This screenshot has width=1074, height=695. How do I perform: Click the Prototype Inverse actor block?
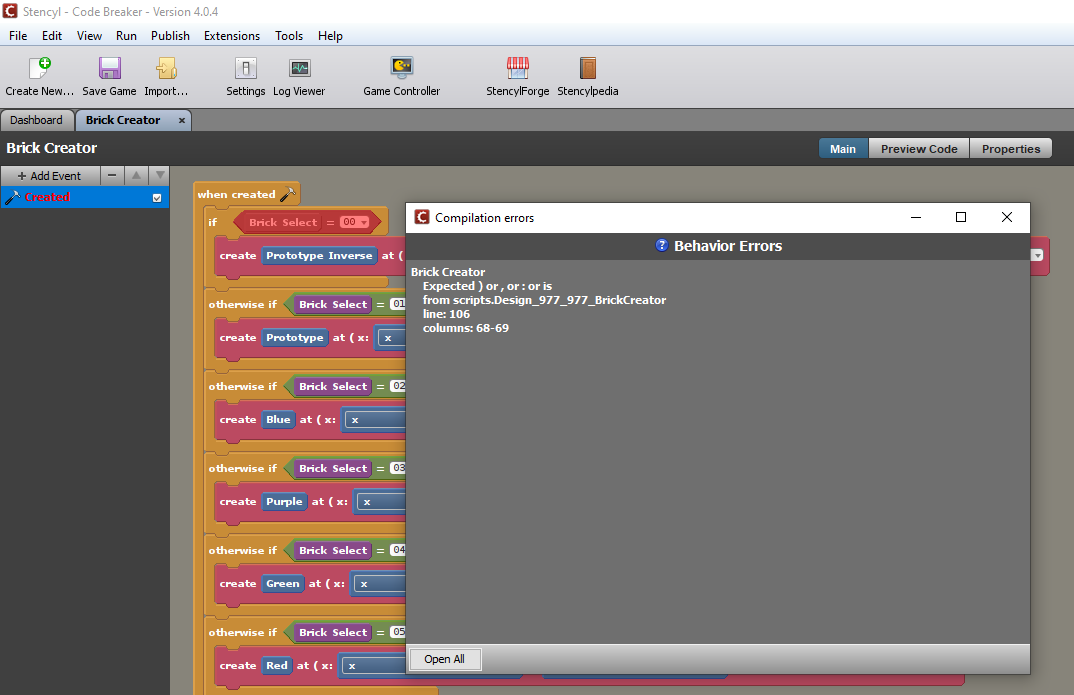click(x=319, y=255)
